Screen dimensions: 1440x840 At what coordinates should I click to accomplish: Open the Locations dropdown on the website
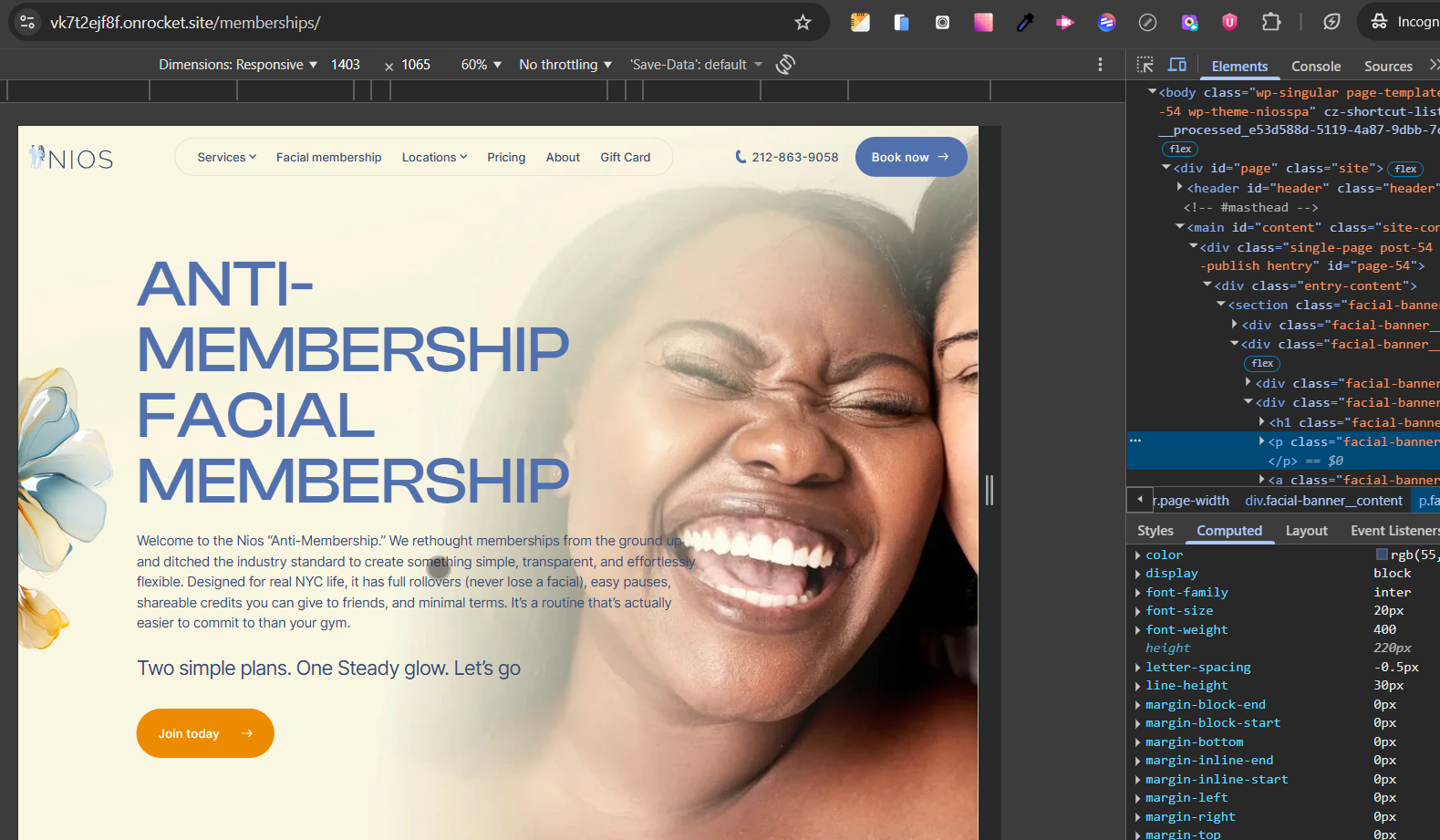pyautogui.click(x=435, y=157)
